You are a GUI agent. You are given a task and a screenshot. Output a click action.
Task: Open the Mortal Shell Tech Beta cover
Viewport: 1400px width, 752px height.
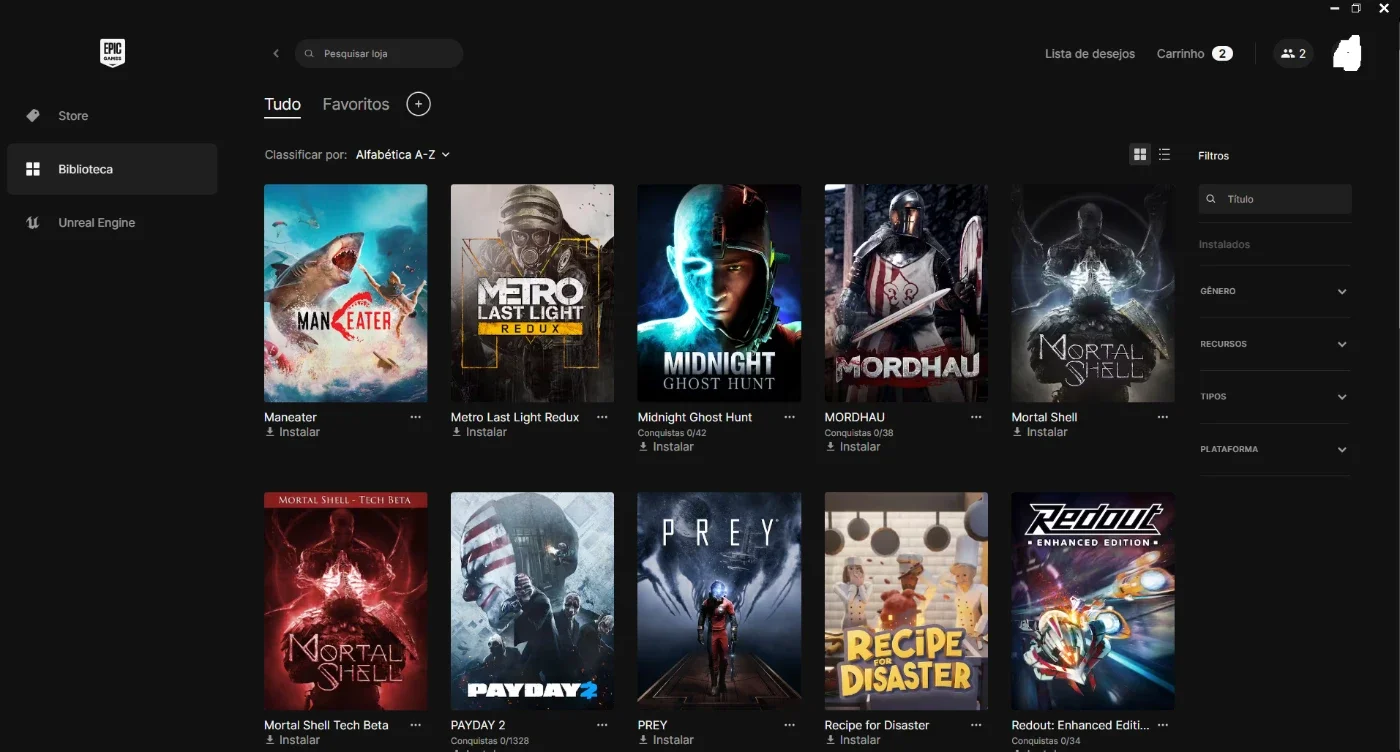coord(346,601)
